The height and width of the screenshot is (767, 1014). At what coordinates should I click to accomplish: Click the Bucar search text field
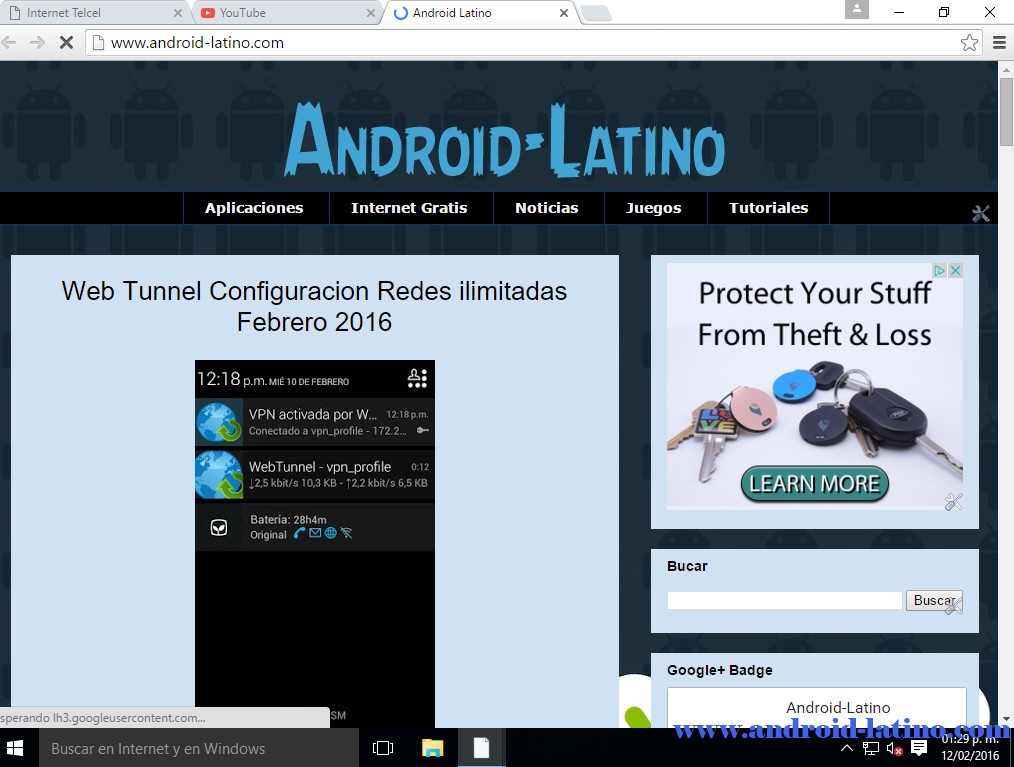784,600
